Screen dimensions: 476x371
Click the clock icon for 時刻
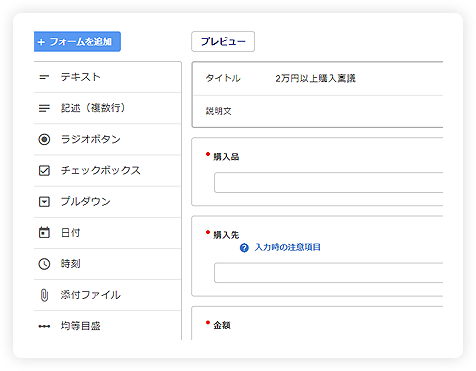44,264
